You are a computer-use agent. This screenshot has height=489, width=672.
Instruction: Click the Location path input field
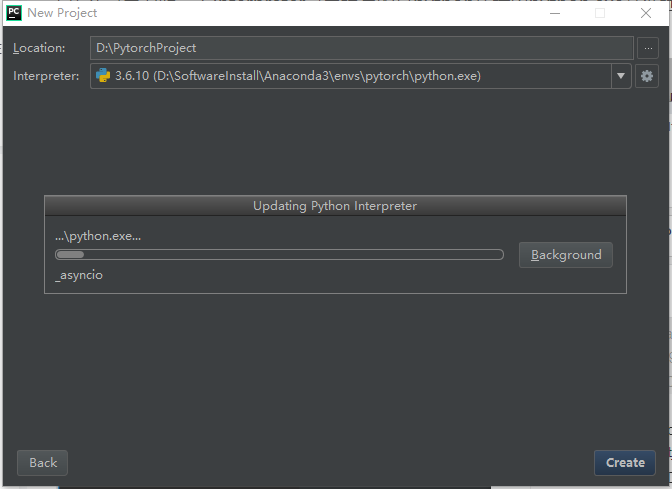[x=362, y=48]
